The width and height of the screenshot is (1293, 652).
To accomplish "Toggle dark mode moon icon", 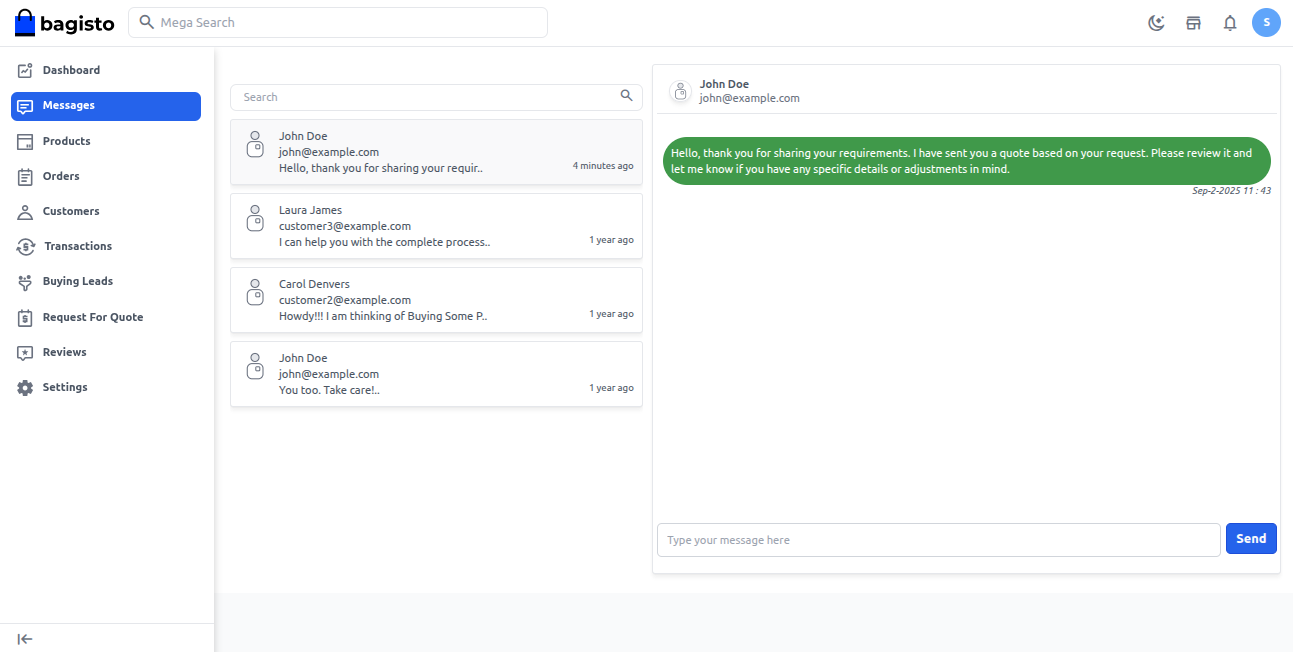I will 1156,23.
